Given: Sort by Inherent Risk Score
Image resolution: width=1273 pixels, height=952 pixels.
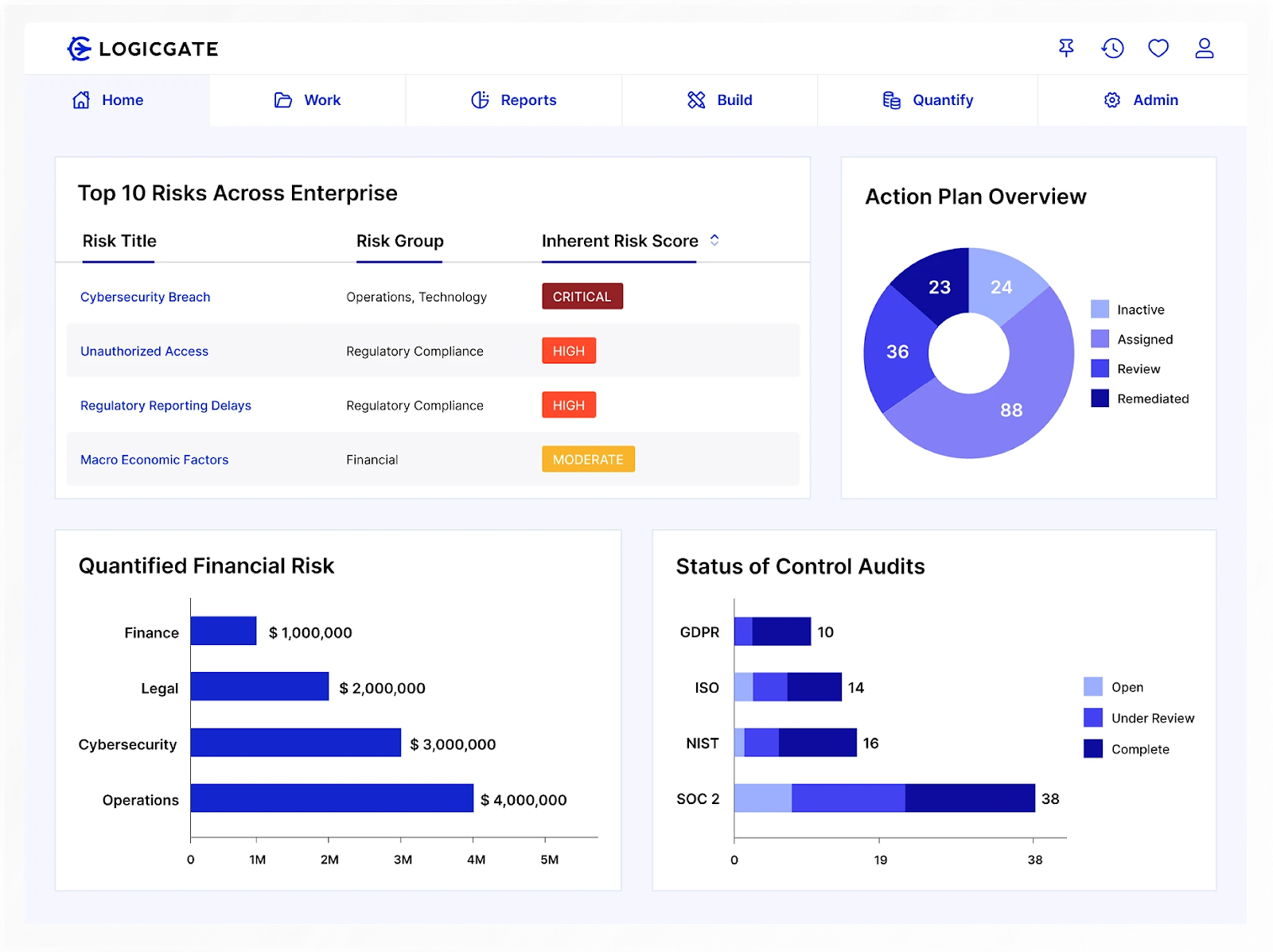Looking at the screenshot, I should pos(714,240).
